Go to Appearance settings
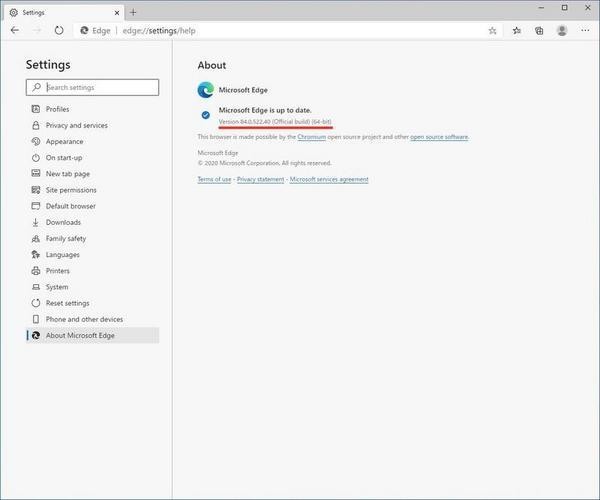 point(92,142)
